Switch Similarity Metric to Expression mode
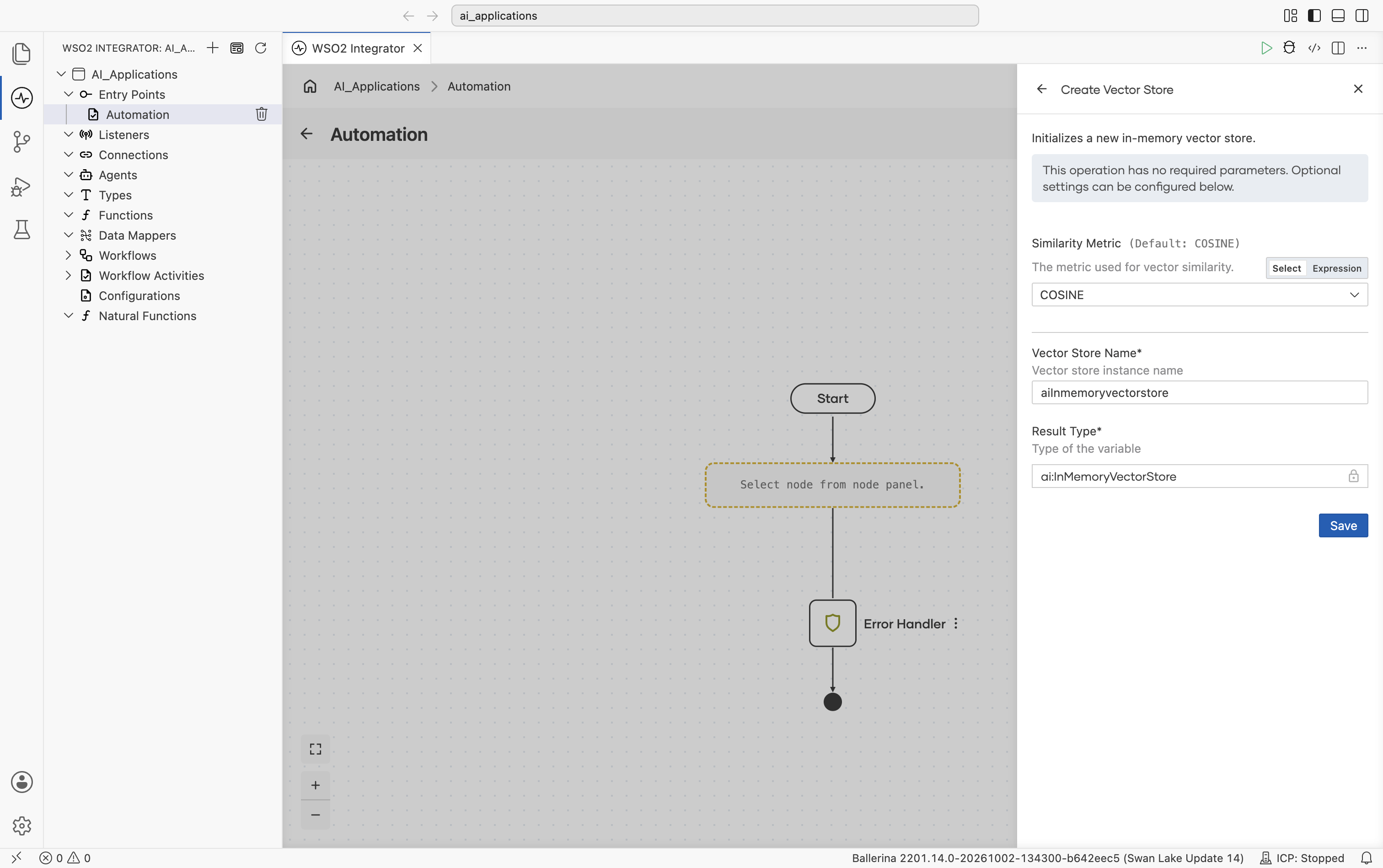The height and width of the screenshot is (868, 1383). pyautogui.click(x=1336, y=268)
